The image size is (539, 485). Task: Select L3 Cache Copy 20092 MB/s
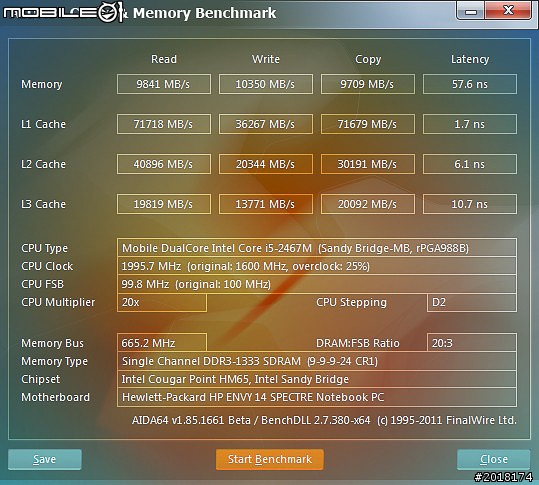pos(368,204)
